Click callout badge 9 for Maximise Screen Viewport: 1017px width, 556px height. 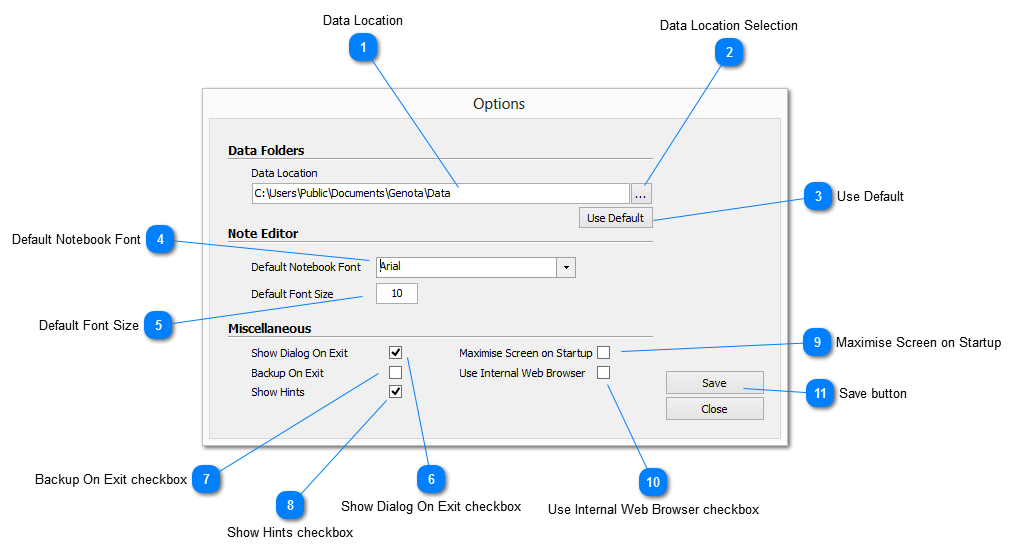click(817, 342)
